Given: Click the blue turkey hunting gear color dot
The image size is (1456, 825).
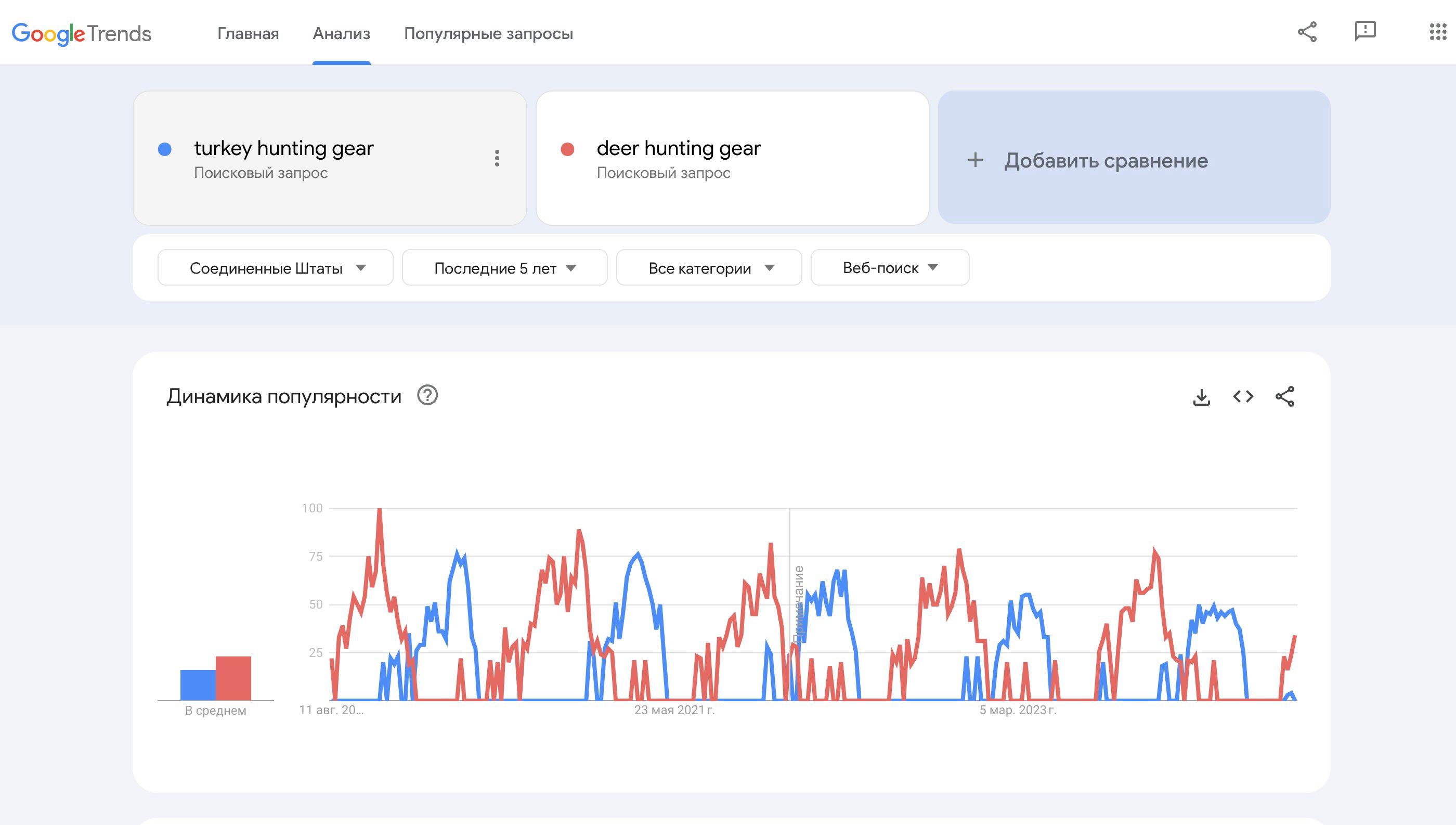Looking at the screenshot, I should [x=165, y=149].
